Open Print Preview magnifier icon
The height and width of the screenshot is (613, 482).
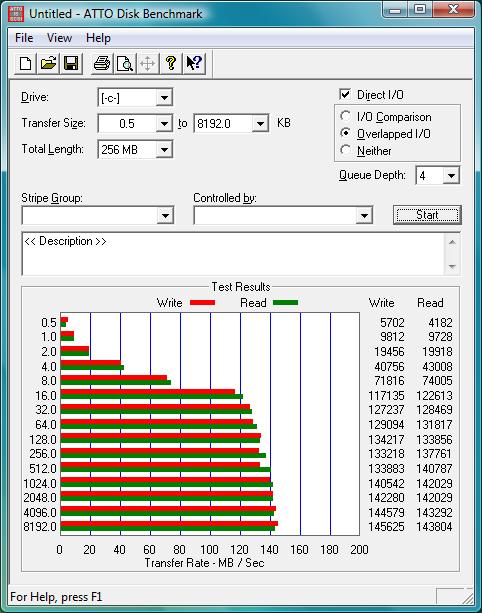click(125, 63)
